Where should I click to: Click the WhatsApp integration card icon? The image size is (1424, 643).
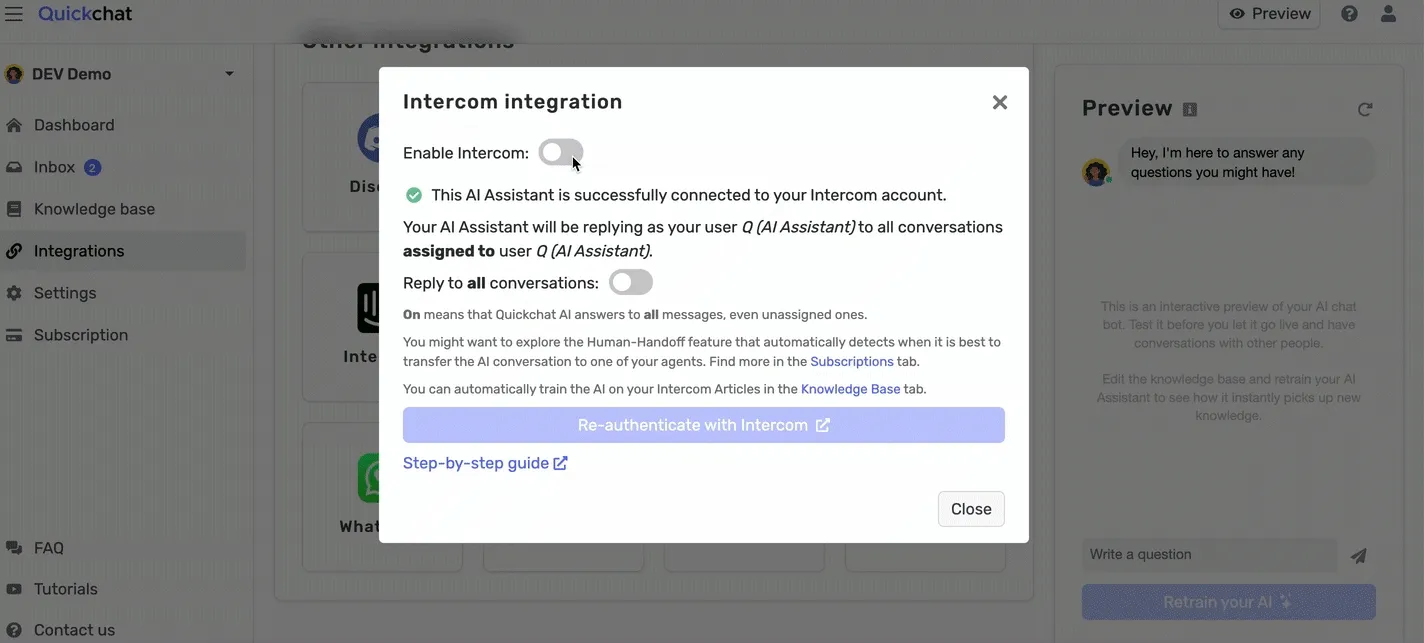coord(368,477)
